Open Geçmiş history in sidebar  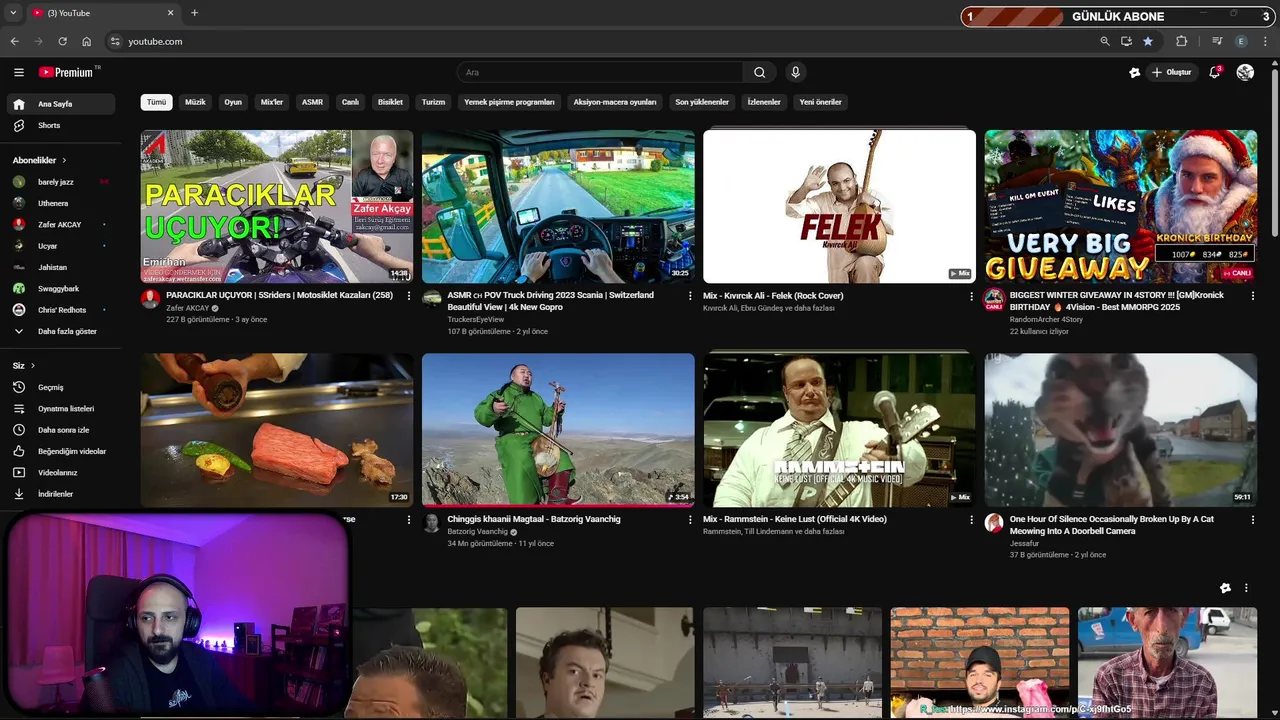click(x=61, y=387)
